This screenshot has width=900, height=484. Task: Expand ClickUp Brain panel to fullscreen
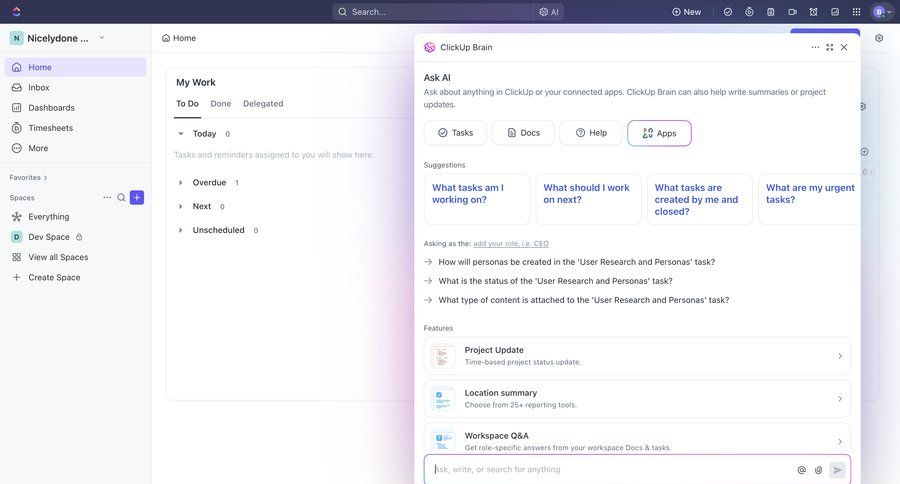(829, 47)
